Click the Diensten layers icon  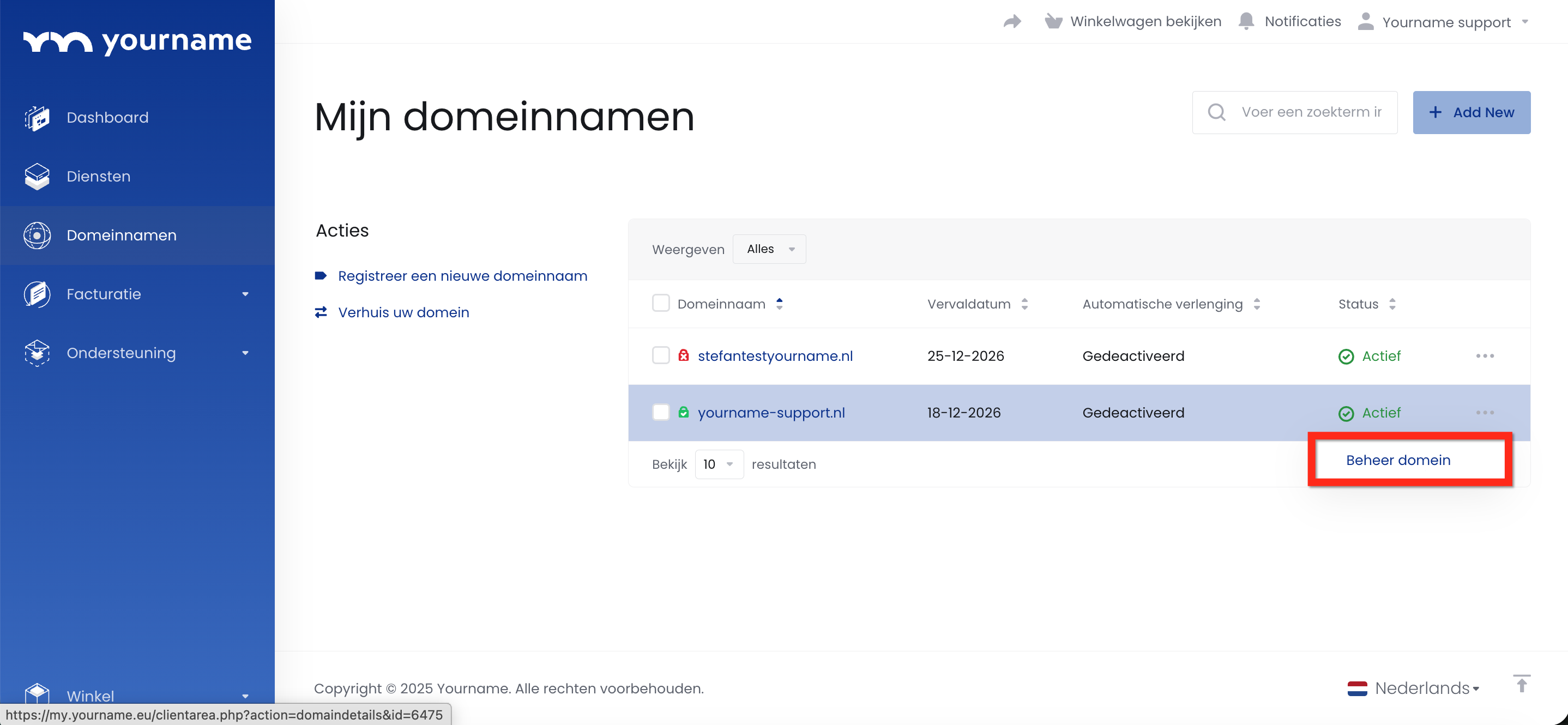(37, 177)
